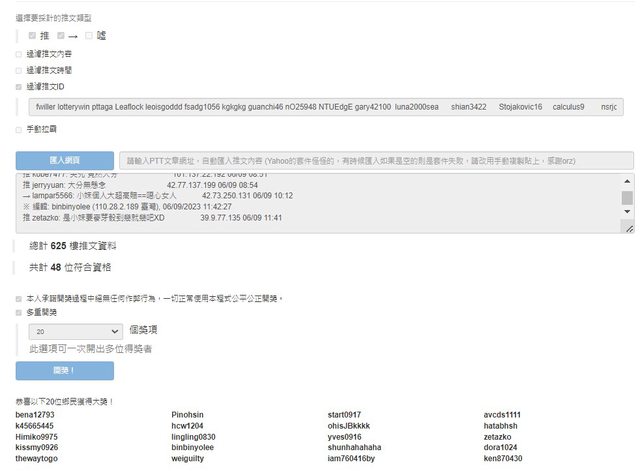Check the 本人承諾 fairness pledge checkbox

(x=18, y=298)
